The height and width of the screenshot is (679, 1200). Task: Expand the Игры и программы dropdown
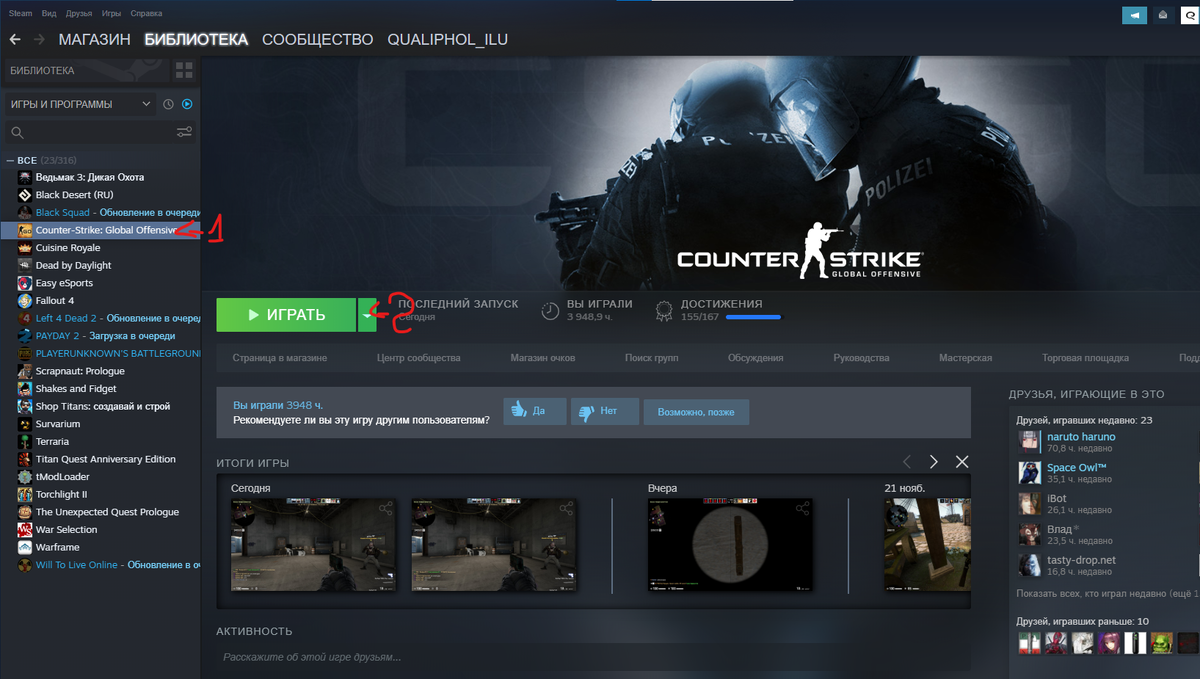79,104
